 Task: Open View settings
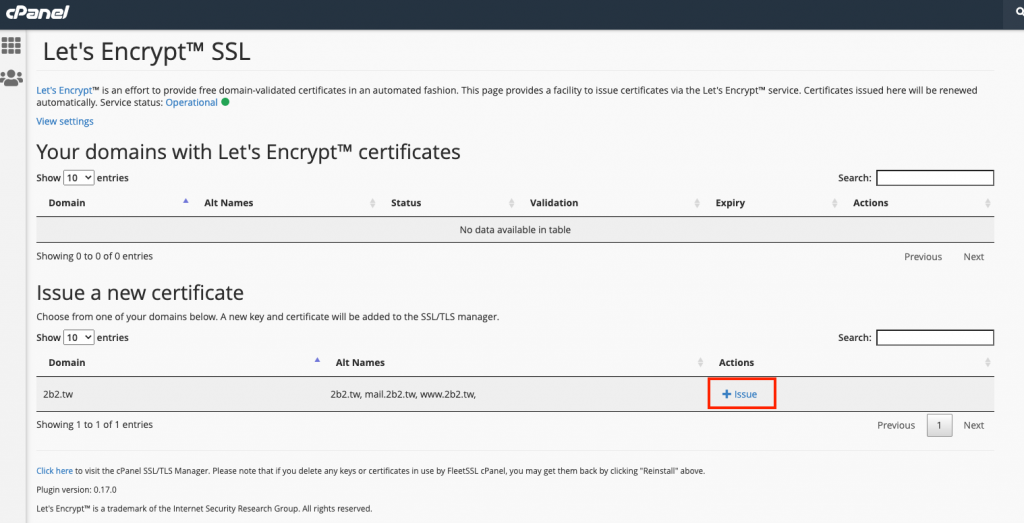65,121
